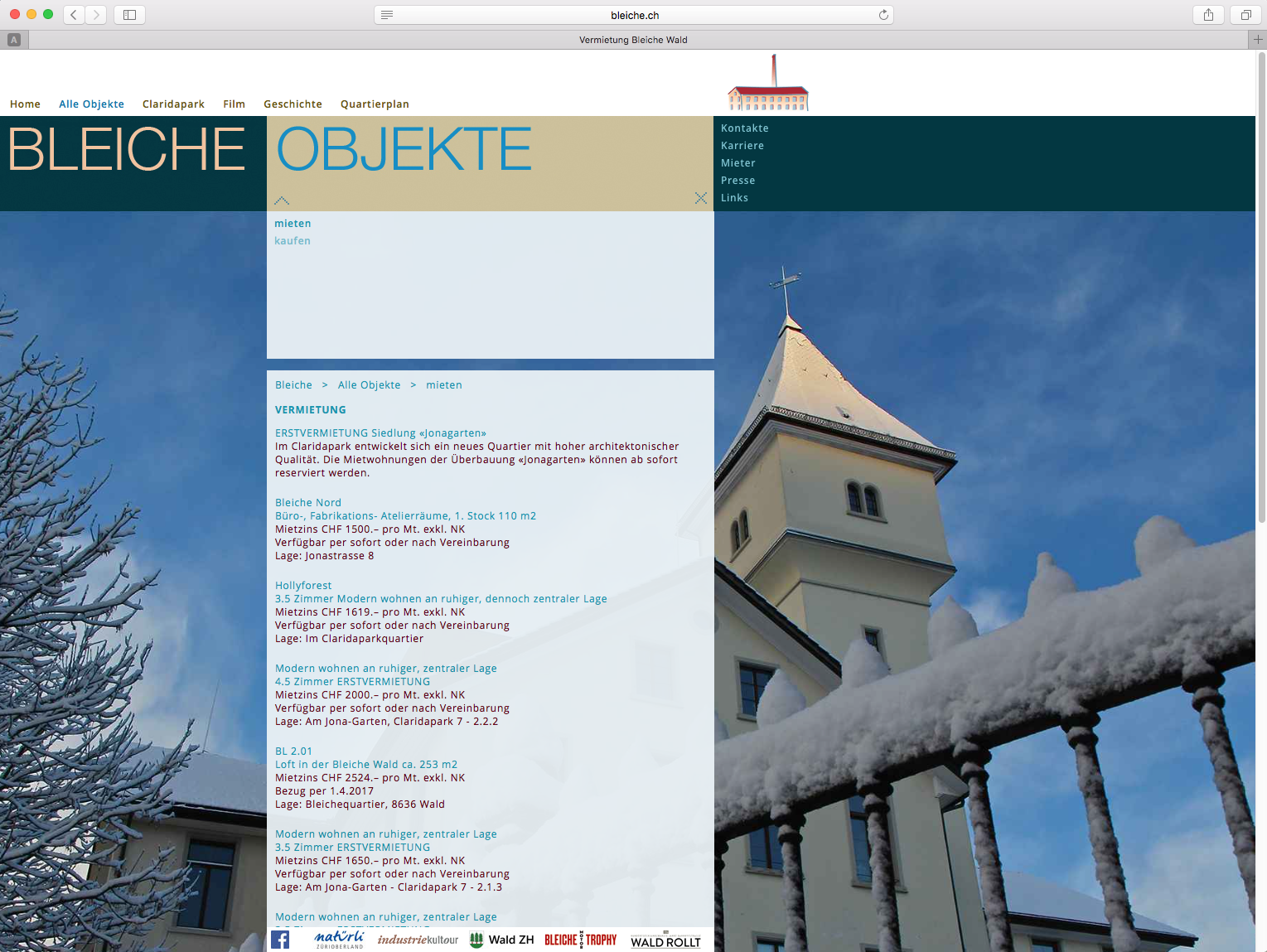Select the kaufen submenu option
The height and width of the screenshot is (952, 1267).
(293, 241)
